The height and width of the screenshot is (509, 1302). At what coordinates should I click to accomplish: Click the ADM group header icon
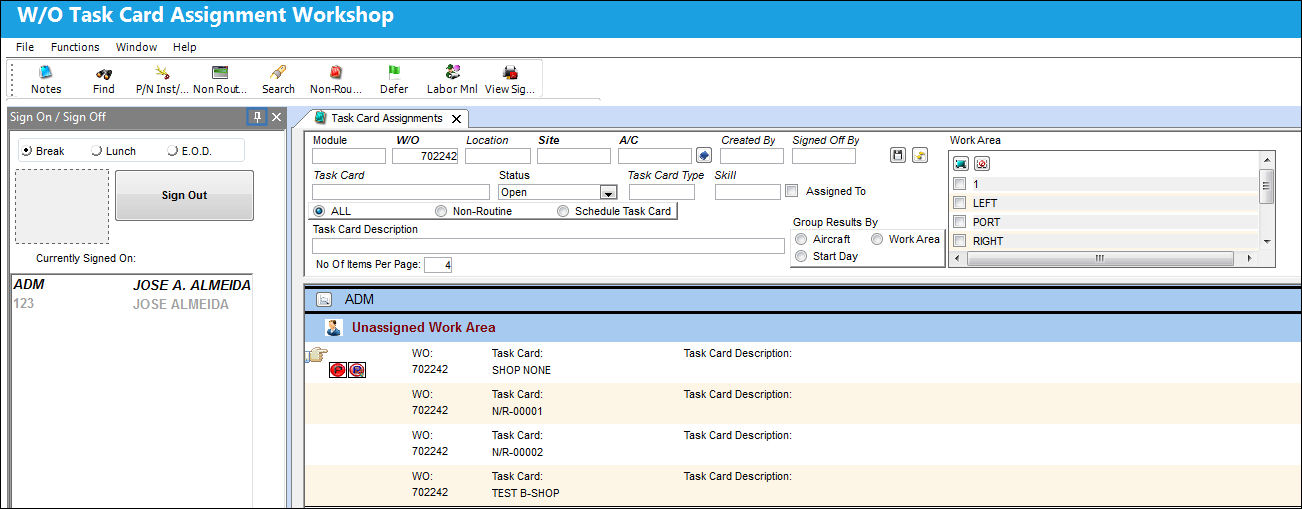tap(324, 299)
